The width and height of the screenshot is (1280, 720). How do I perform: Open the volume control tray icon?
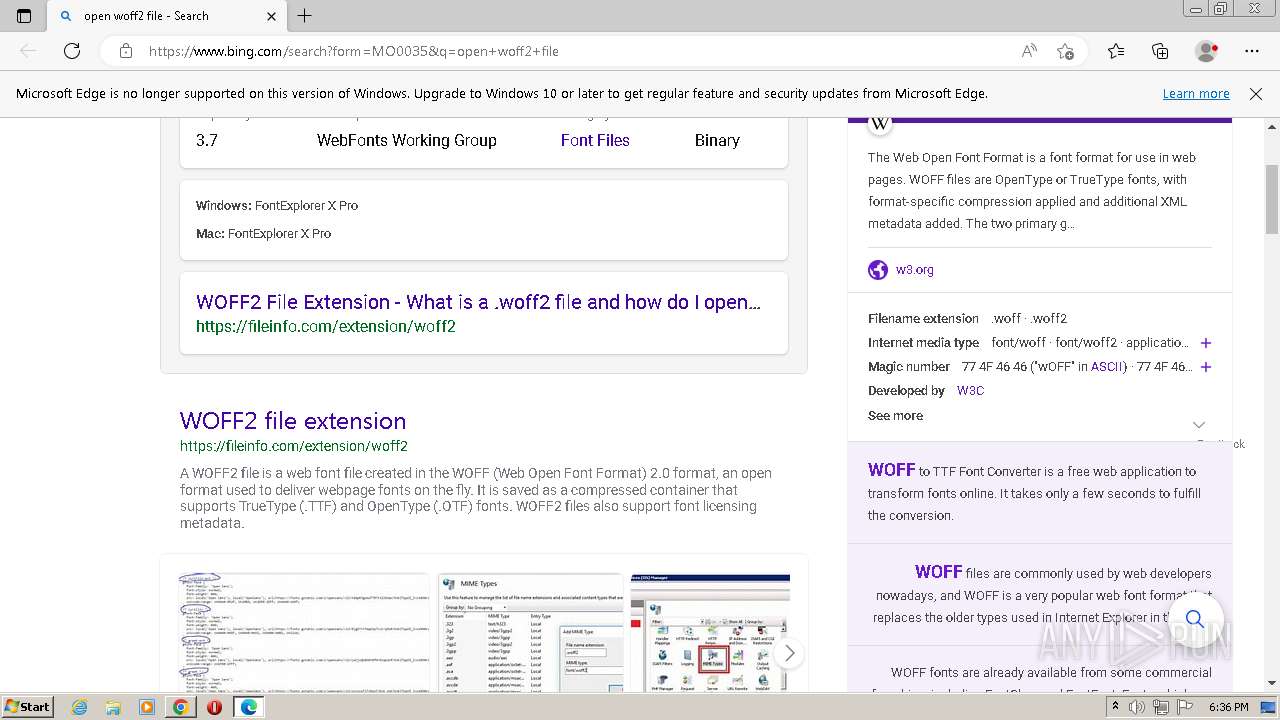click(x=1137, y=707)
